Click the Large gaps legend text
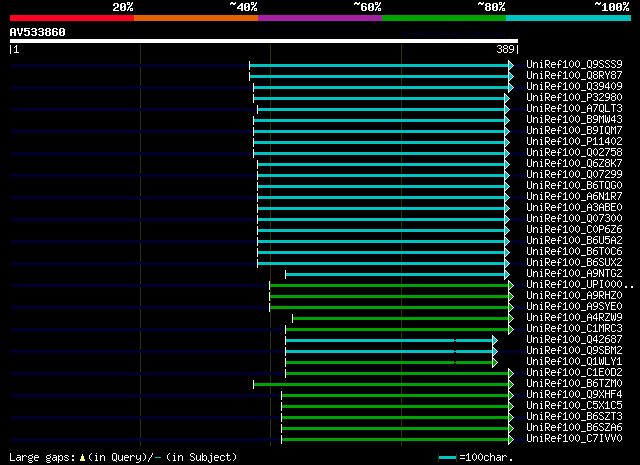Image resolution: width=640 pixels, height=465 pixels. [x=123, y=457]
